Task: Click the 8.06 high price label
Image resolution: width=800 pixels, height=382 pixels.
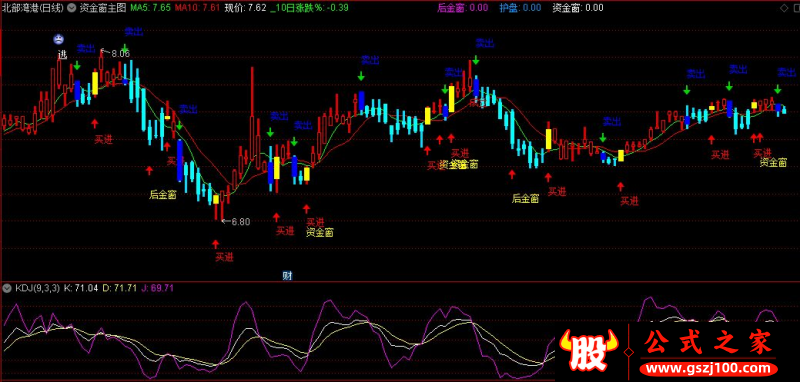Action: coord(120,53)
